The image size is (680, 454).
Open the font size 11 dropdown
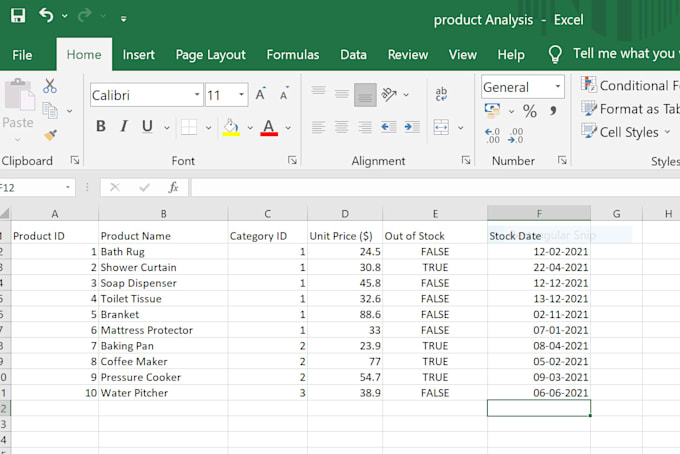click(x=241, y=95)
